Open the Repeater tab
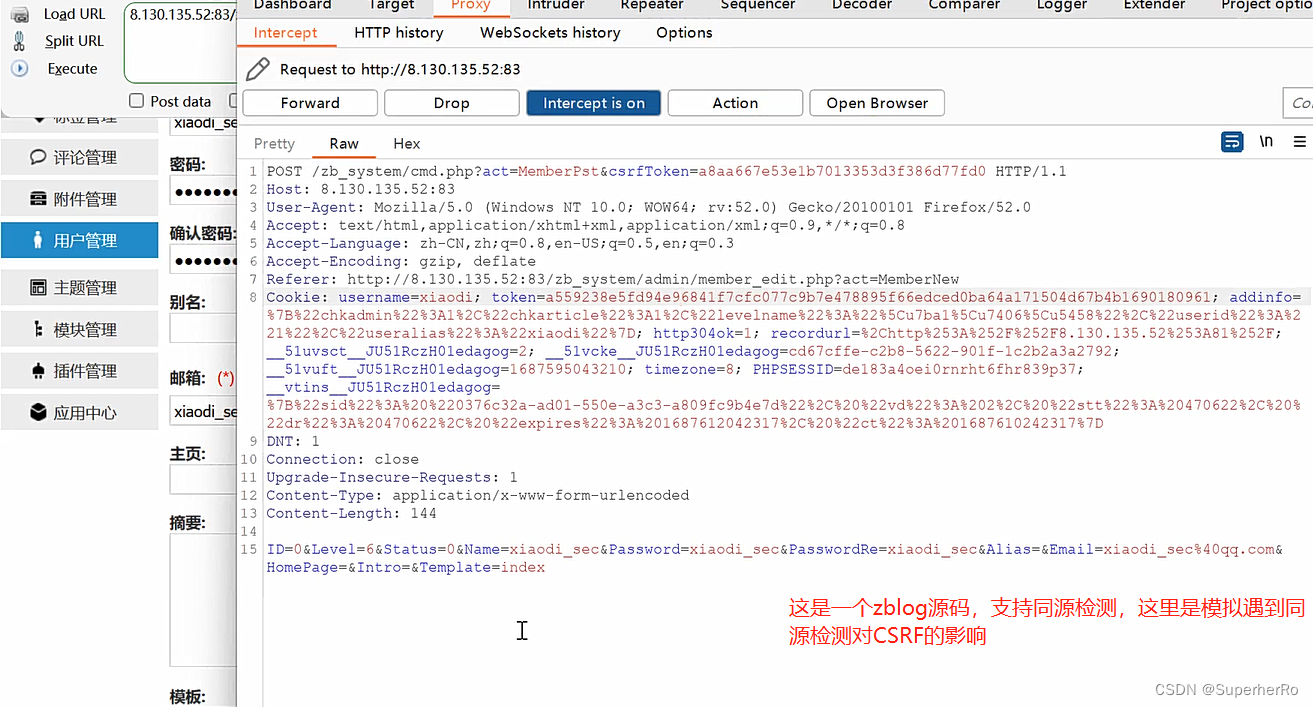The height and width of the screenshot is (707, 1313). pos(651,7)
